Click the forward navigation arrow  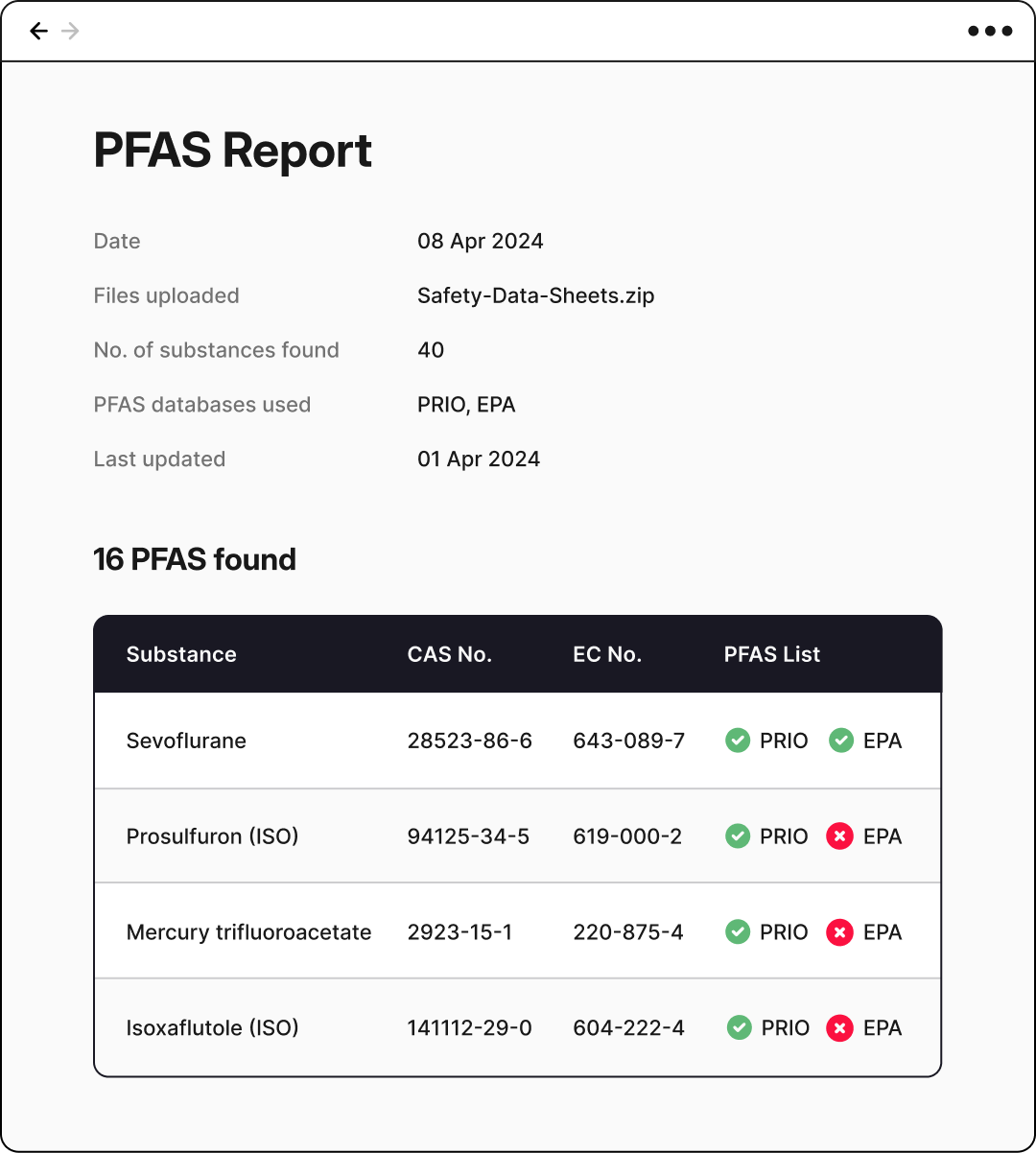70,31
